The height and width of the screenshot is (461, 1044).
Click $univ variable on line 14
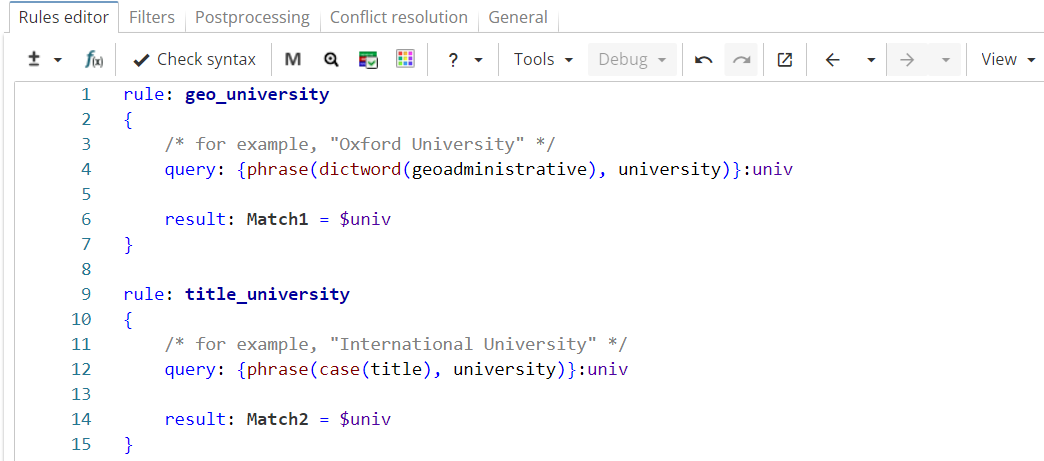[365, 420]
